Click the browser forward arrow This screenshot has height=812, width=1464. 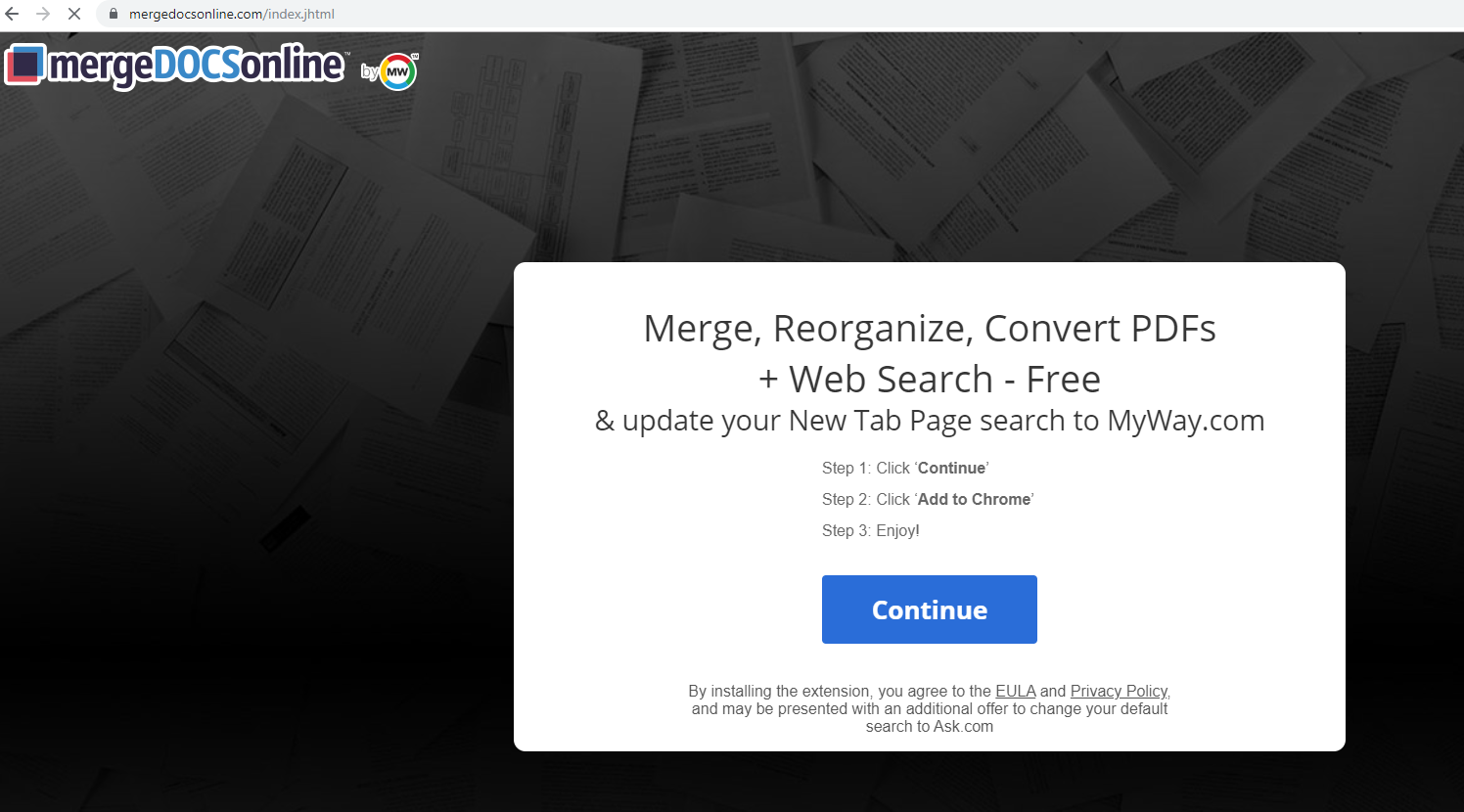pos(43,15)
